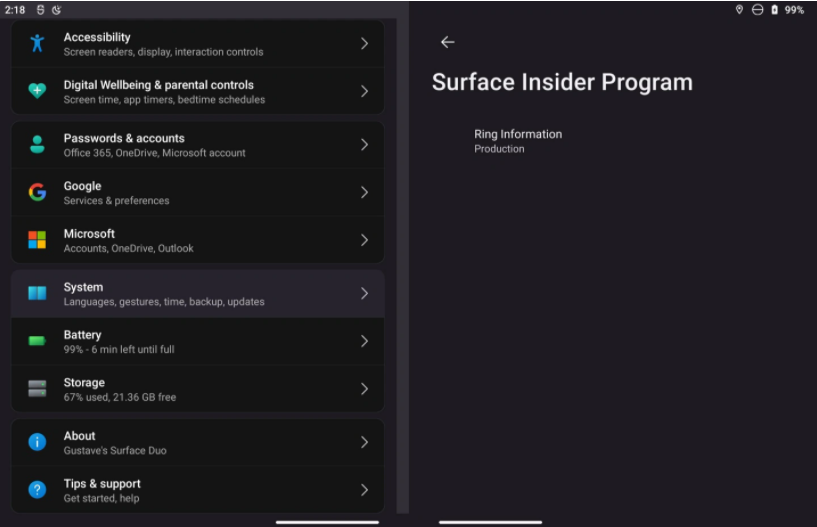The width and height of the screenshot is (817, 527).
Task: Click "Gustave's Surface Duo" subtitle
Action: click(x=115, y=450)
